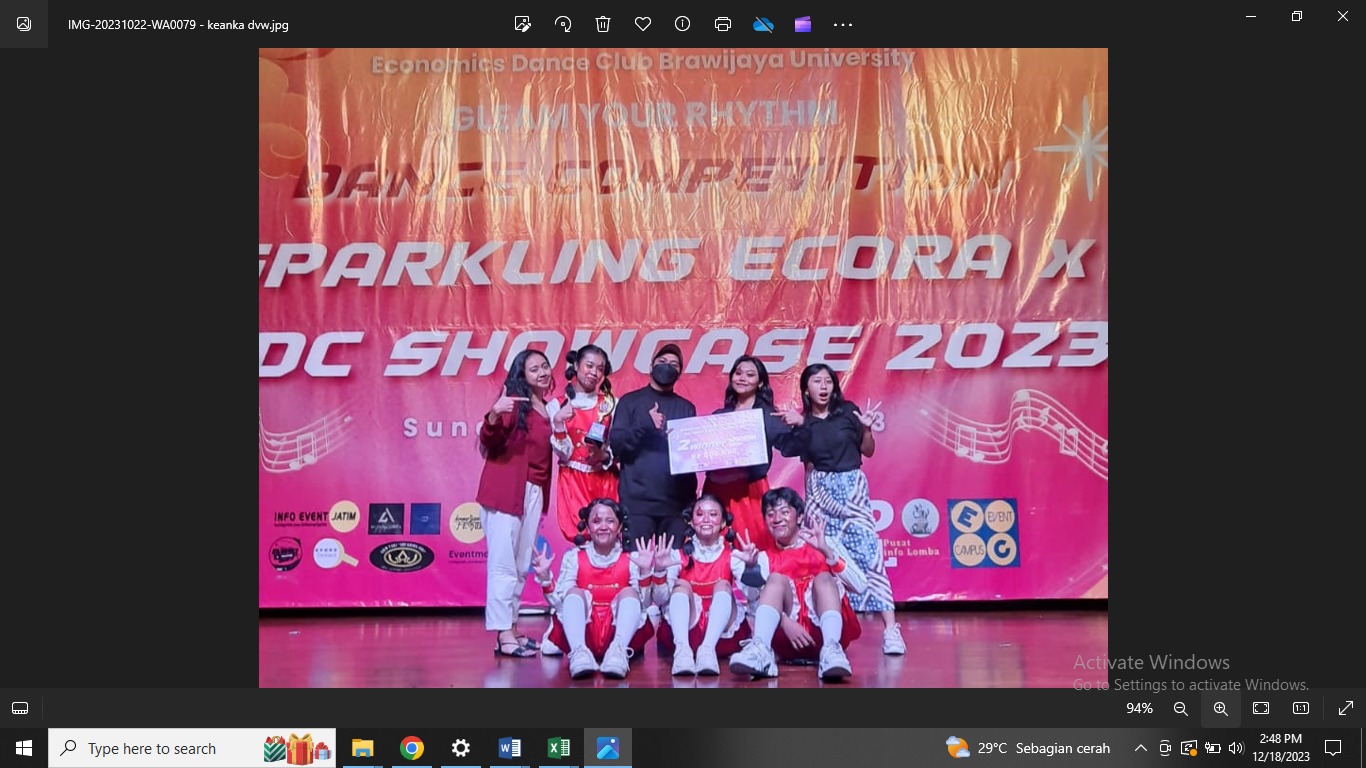The image size is (1366, 768).
Task: Open OneDrive backup status icon
Action: tap(763, 24)
